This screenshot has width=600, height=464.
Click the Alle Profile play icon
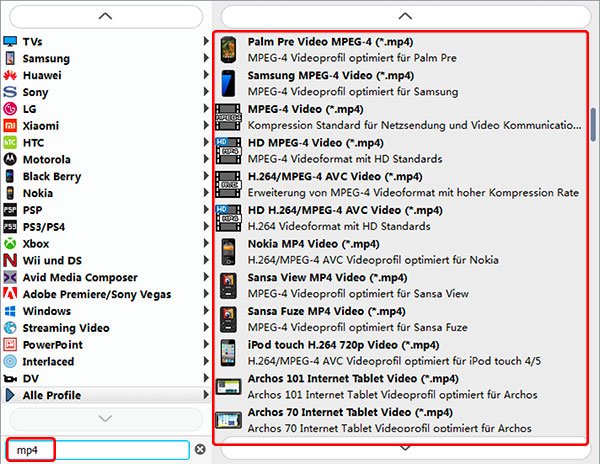coord(10,395)
